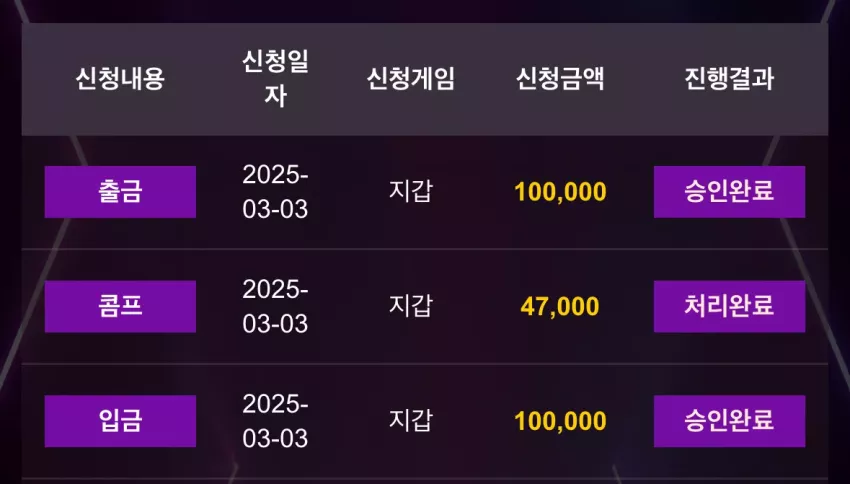Viewport: 850px width, 484px height.
Task: Select the 신청내용 column header
Action: [x=120, y=79]
